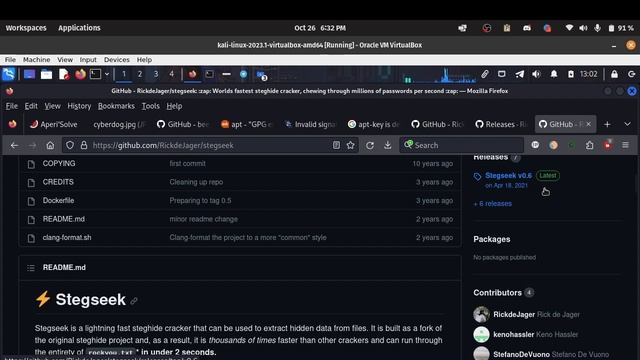This screenshot has width=640, height=360.
Task: Go back to the previous page
Action: click(14, 145)
